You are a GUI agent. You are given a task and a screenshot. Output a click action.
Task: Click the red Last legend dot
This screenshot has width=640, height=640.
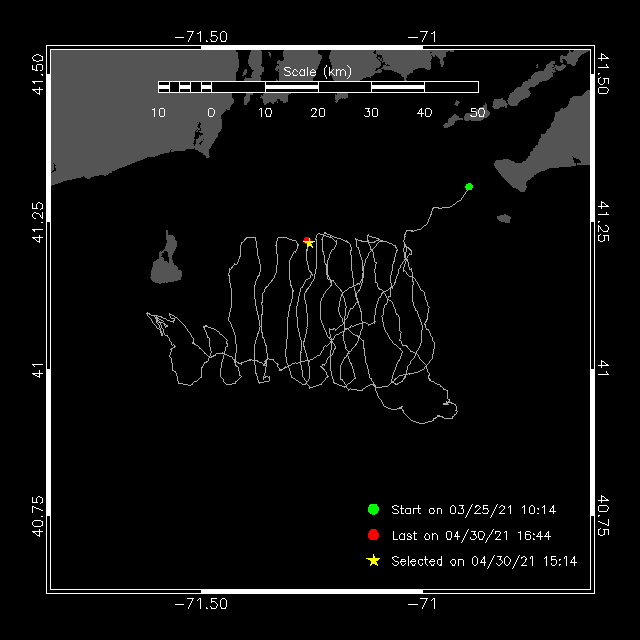click(x=373, y=535)
